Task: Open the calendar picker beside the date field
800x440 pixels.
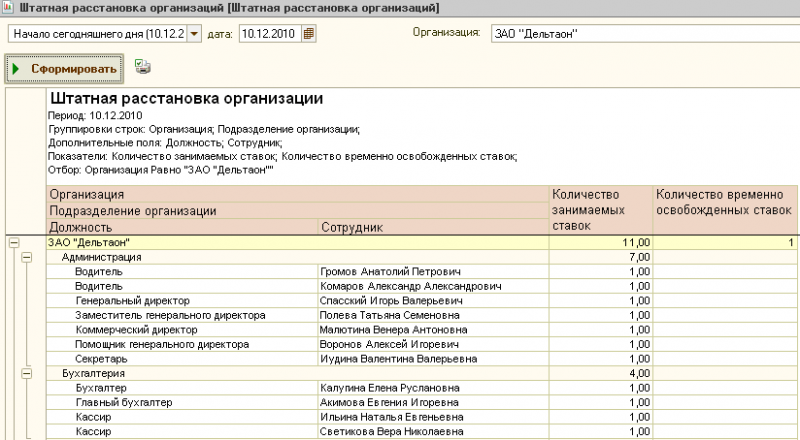Action: point(309,34)
